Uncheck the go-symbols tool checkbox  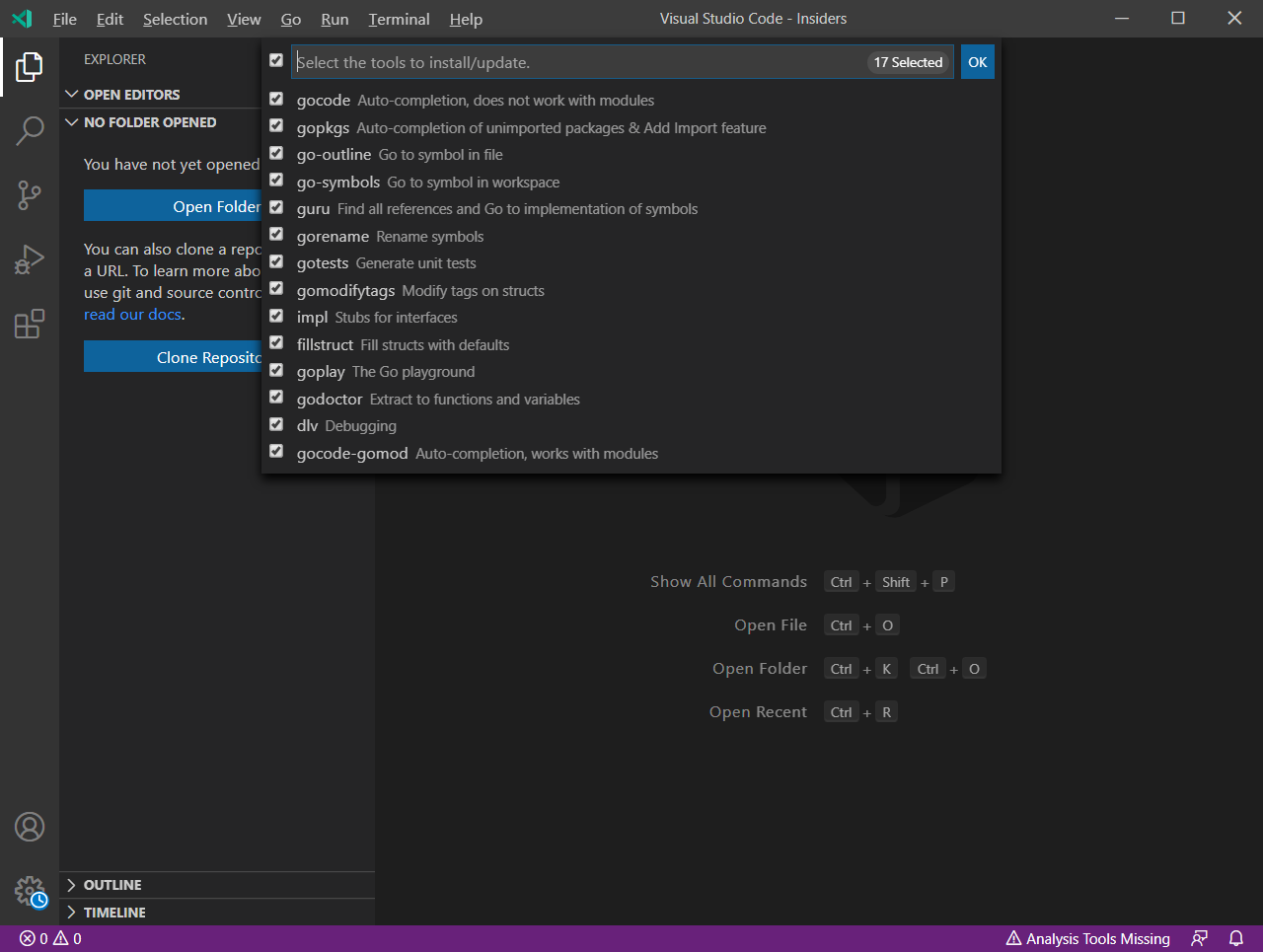pos(276,181)
